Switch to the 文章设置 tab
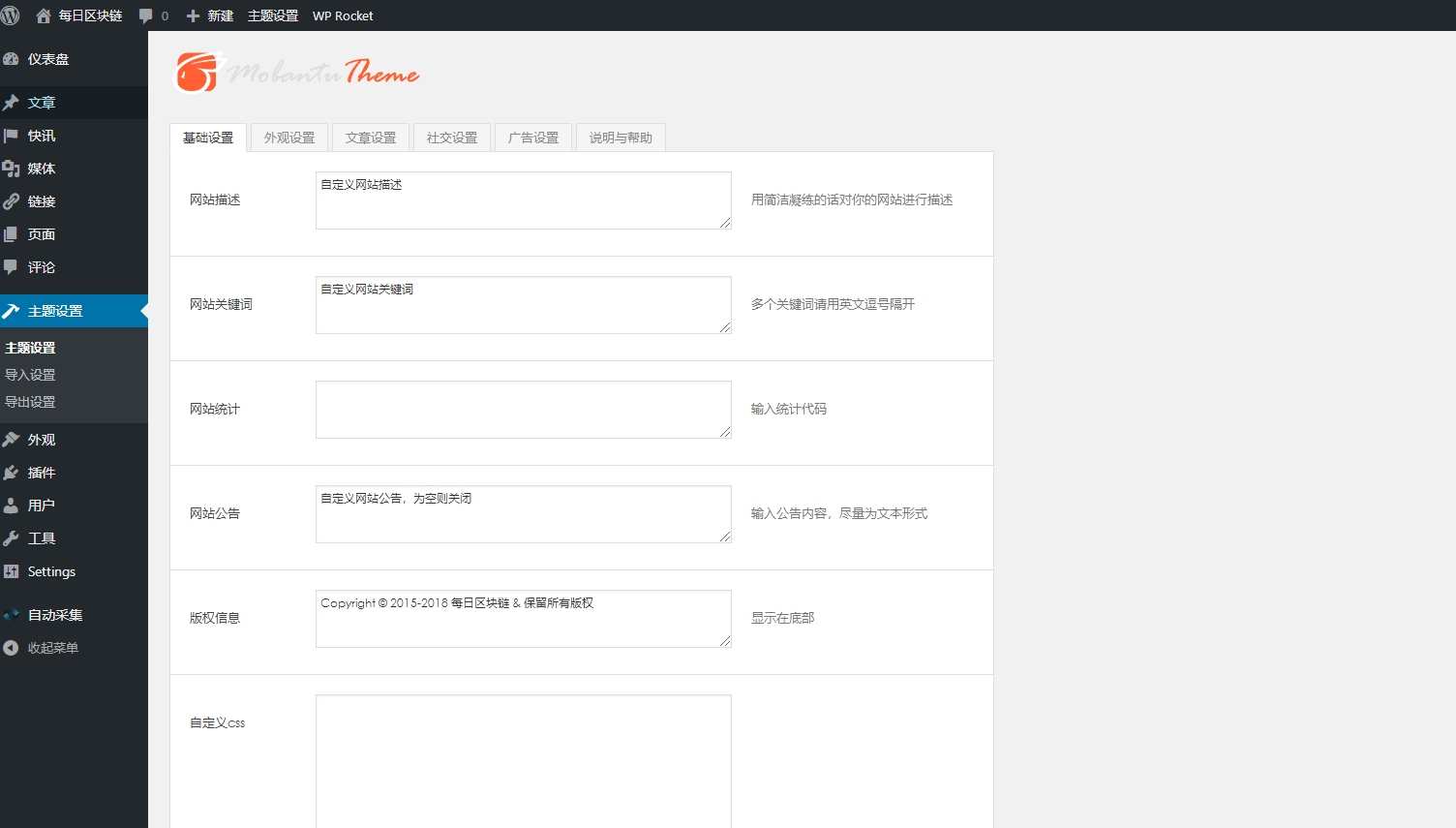Viewport: 1456px width, 828px height. (x=371, y=138)
